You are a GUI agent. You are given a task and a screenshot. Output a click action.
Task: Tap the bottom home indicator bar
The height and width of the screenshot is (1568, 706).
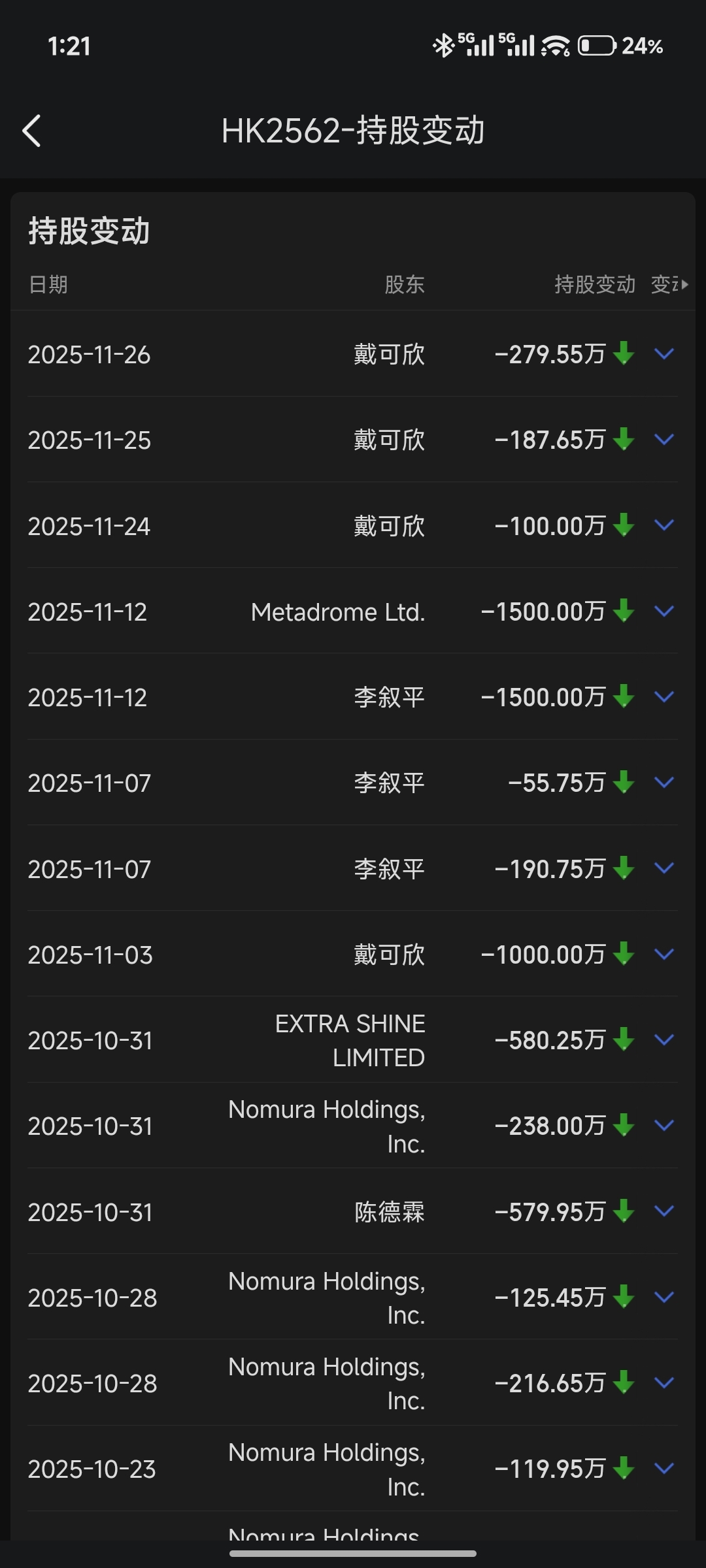[x=353, y=1554]
